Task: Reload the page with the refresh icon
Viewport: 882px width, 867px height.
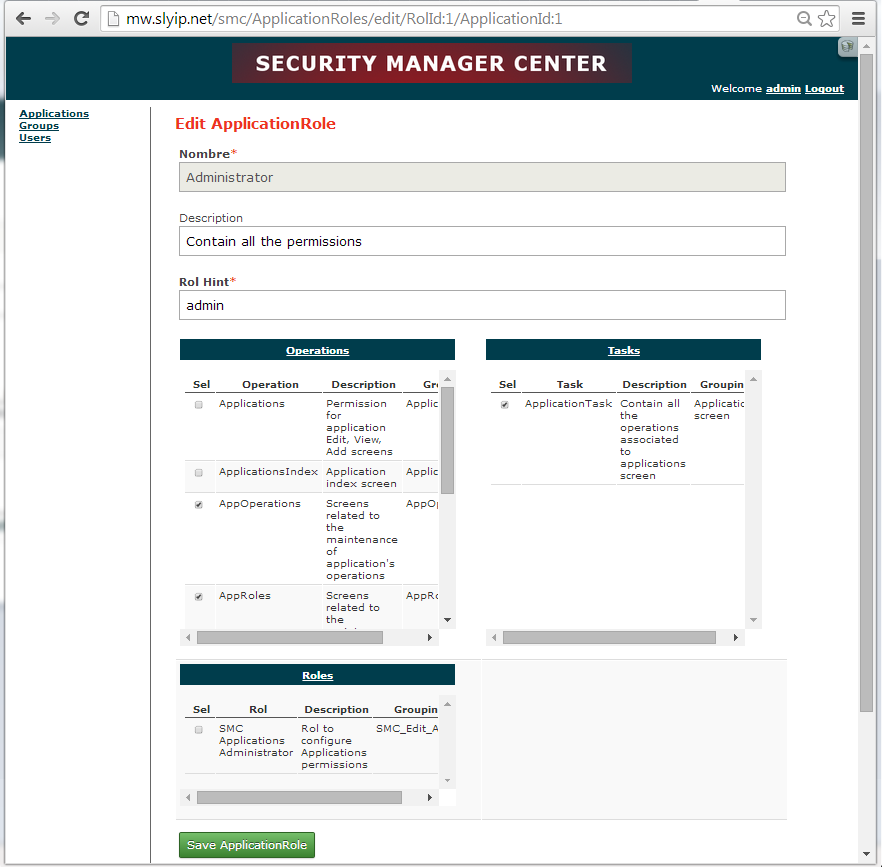Action: (81, 17)
